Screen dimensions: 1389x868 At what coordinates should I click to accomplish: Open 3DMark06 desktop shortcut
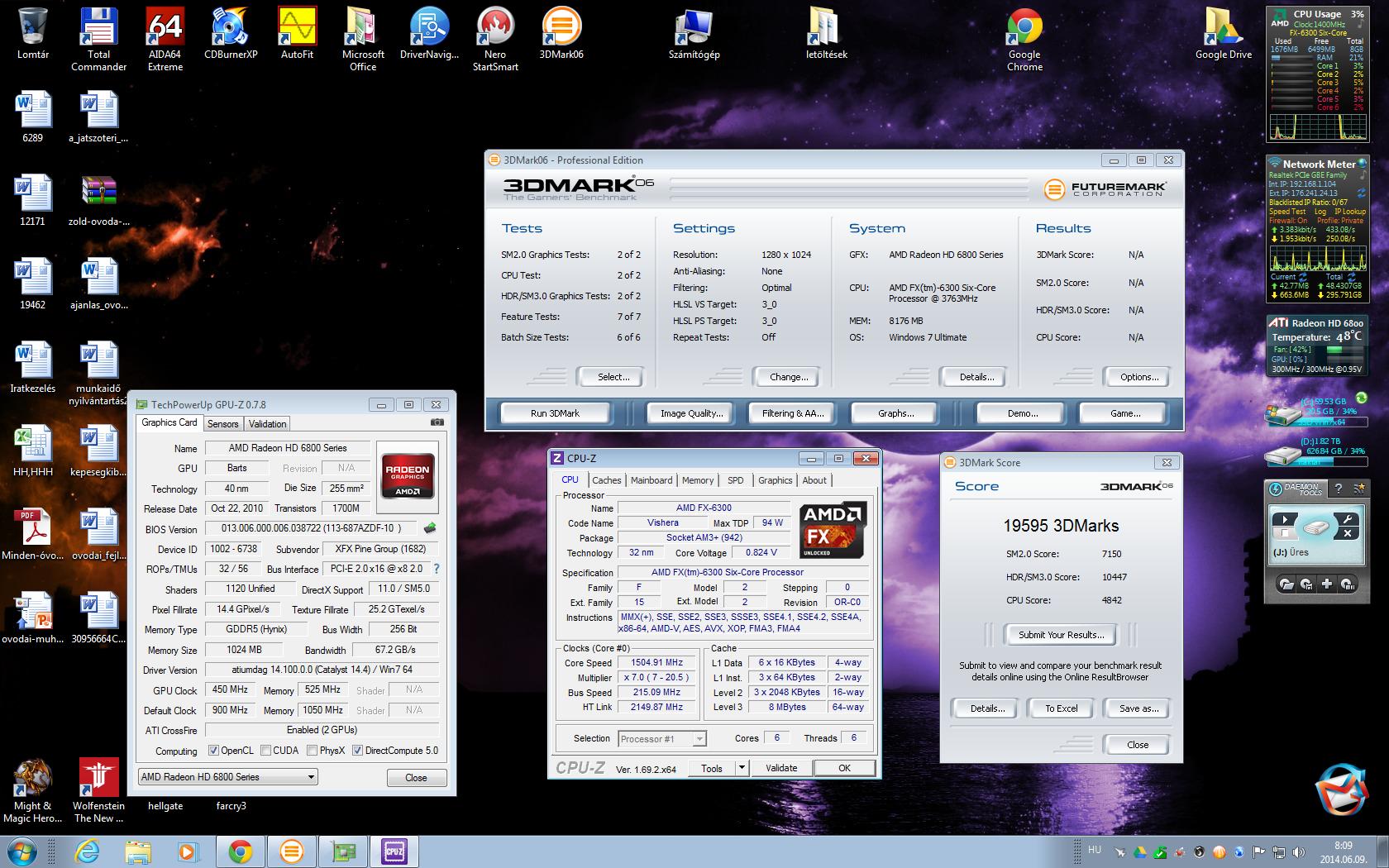(x=561, y=33)
